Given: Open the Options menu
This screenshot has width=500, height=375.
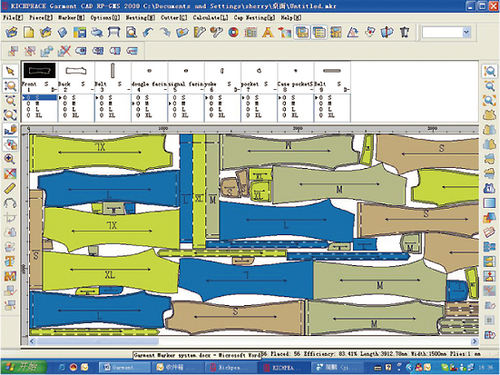Looking at the screenshot, I should (105, 18).
